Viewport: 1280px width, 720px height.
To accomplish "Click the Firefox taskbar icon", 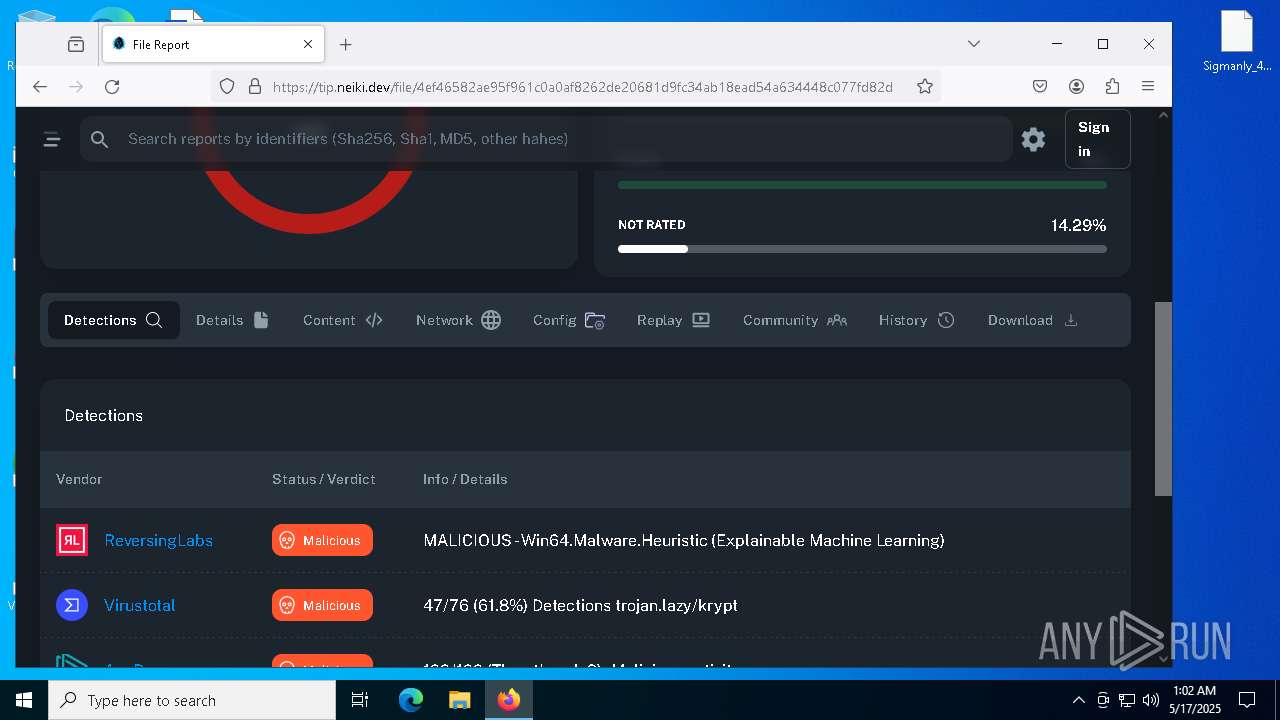I will coord(508,700).
